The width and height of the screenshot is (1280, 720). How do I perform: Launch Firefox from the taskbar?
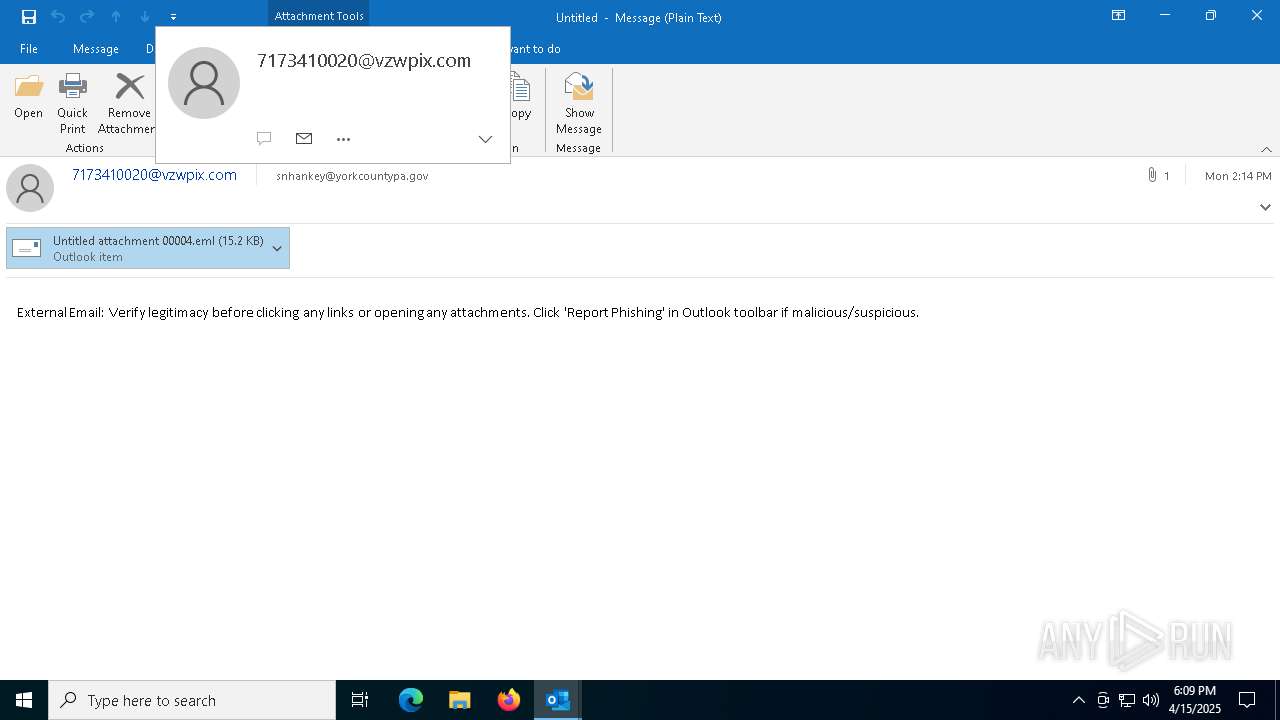[x=509, y=700]
